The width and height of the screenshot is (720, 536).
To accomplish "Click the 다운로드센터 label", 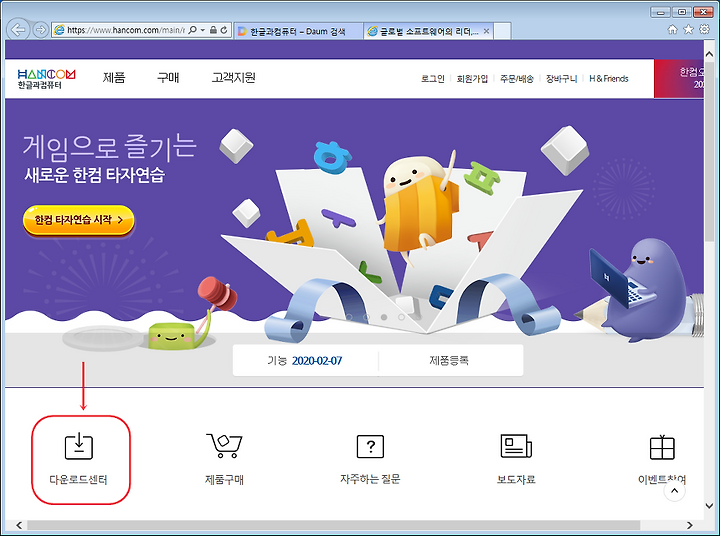I will click(x=79, y=480).
